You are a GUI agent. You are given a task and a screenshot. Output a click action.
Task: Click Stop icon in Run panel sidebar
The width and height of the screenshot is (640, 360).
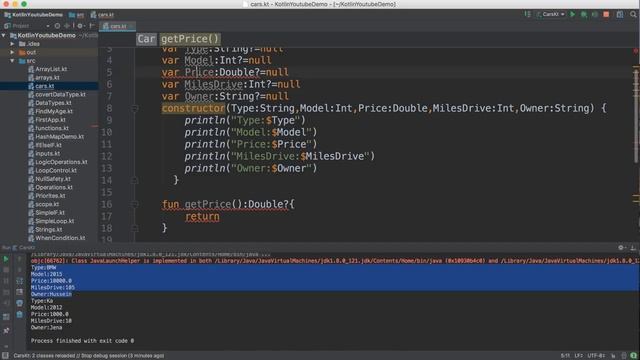tap(6, 270)
